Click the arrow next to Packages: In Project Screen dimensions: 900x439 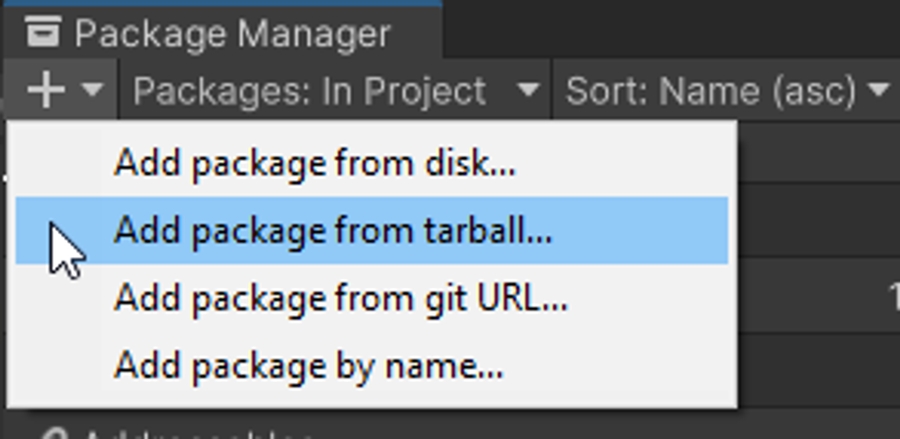point(528,92)
